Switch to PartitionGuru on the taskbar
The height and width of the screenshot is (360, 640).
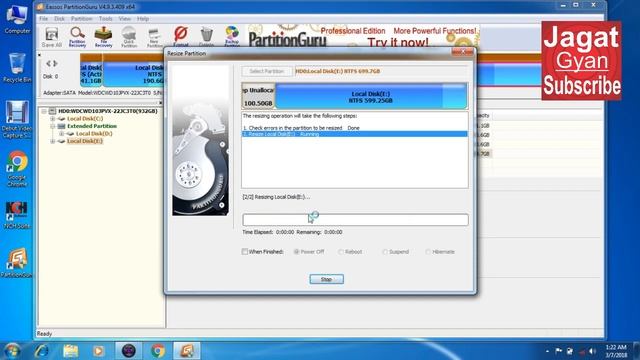click(x=187, y=351)
